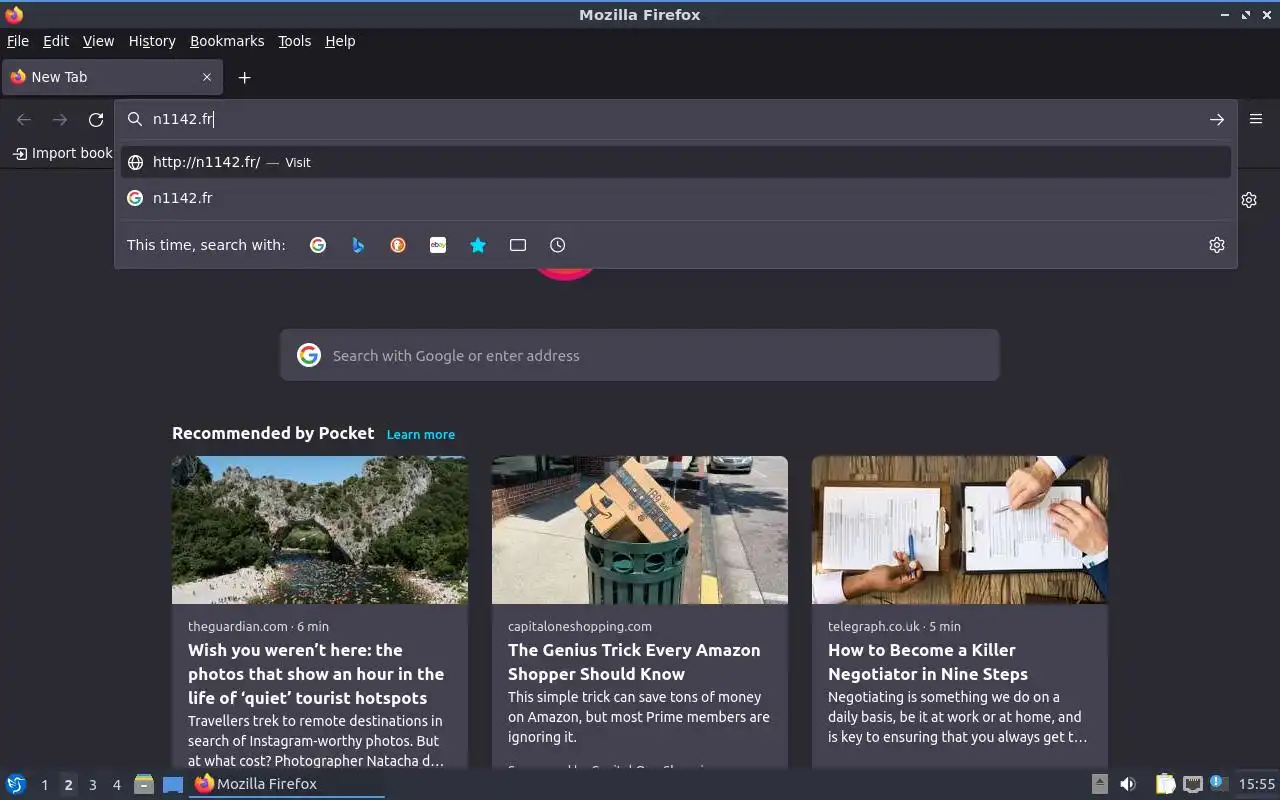Open the History menu
The image size is (1280, 800).
[152, 41]
